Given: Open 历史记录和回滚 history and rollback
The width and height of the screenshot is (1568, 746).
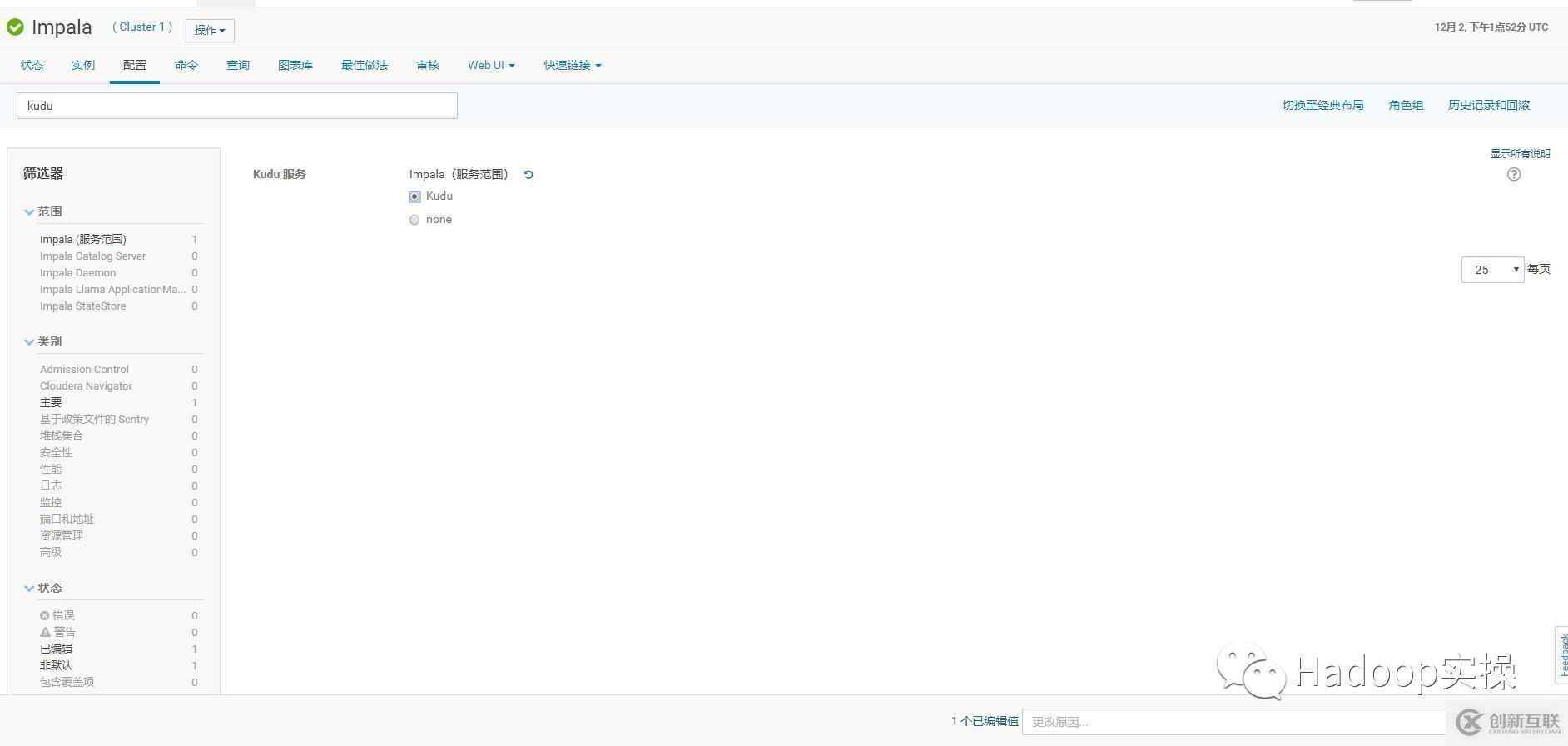Looking at the screenshot, I should point(1489,105).
